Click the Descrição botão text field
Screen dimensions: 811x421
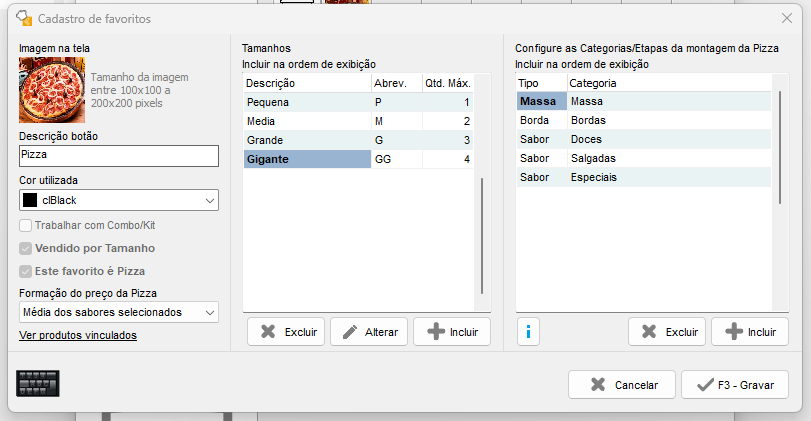(118, 156)
